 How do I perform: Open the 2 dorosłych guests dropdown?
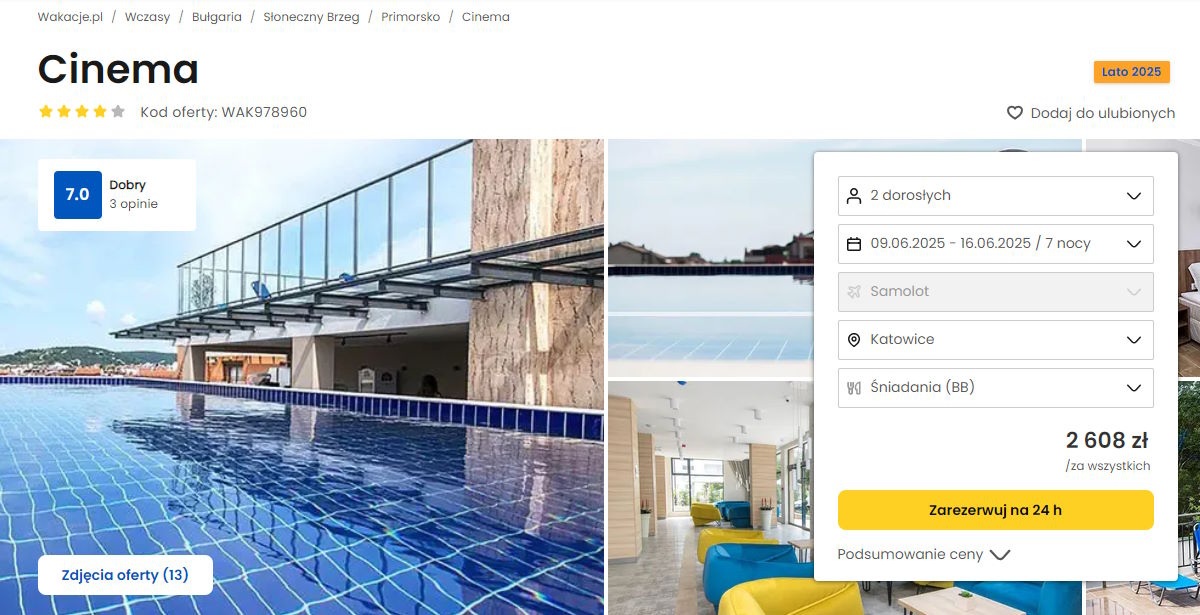click(x=996, y=196)
